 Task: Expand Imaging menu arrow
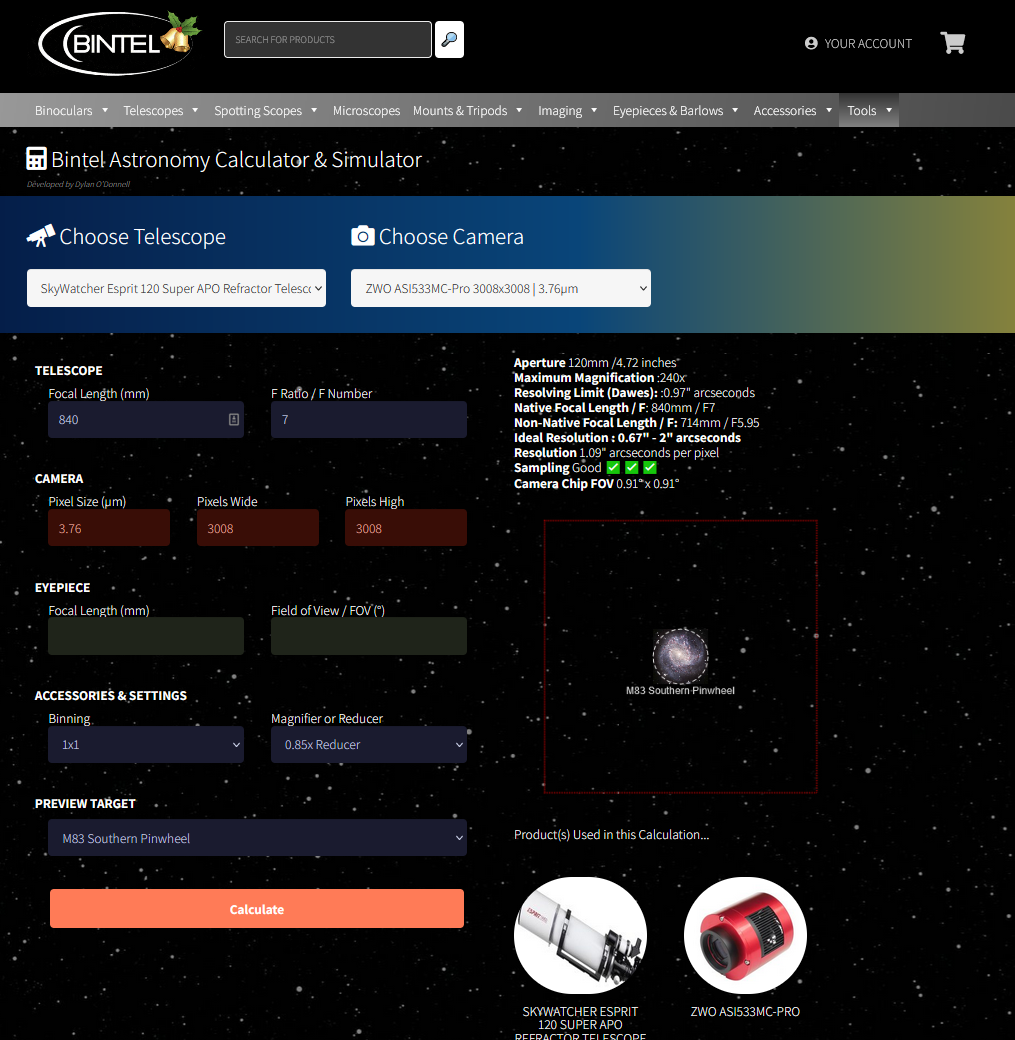coord(594,110)
